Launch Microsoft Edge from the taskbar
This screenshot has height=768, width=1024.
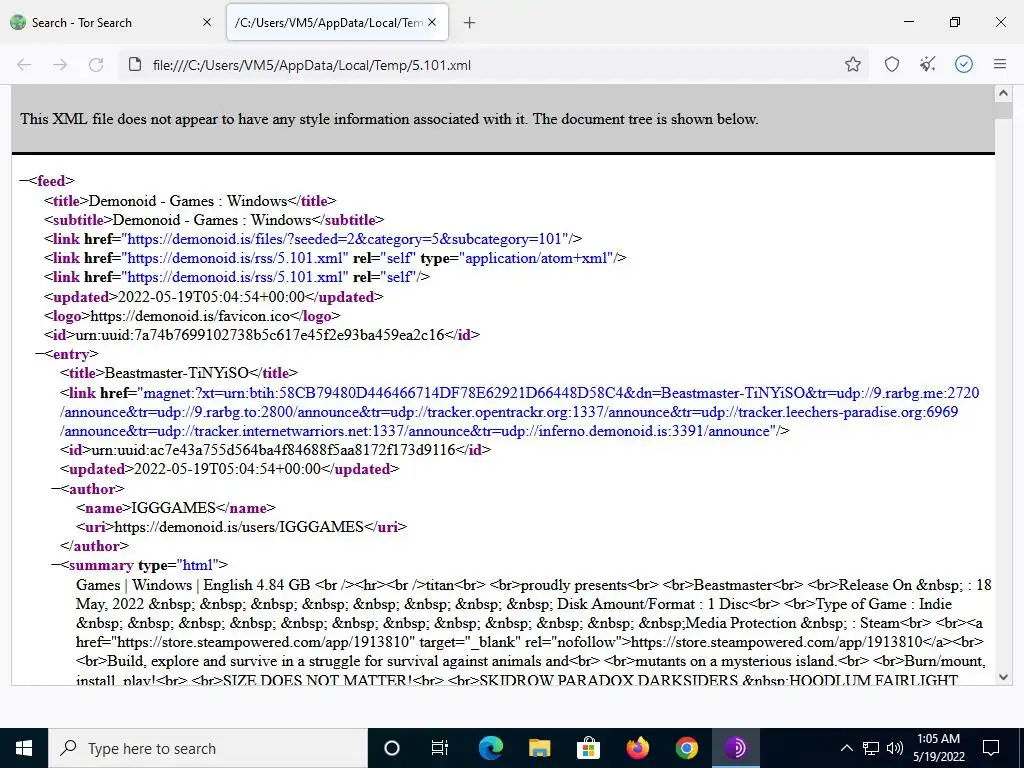tap(491, 748)
